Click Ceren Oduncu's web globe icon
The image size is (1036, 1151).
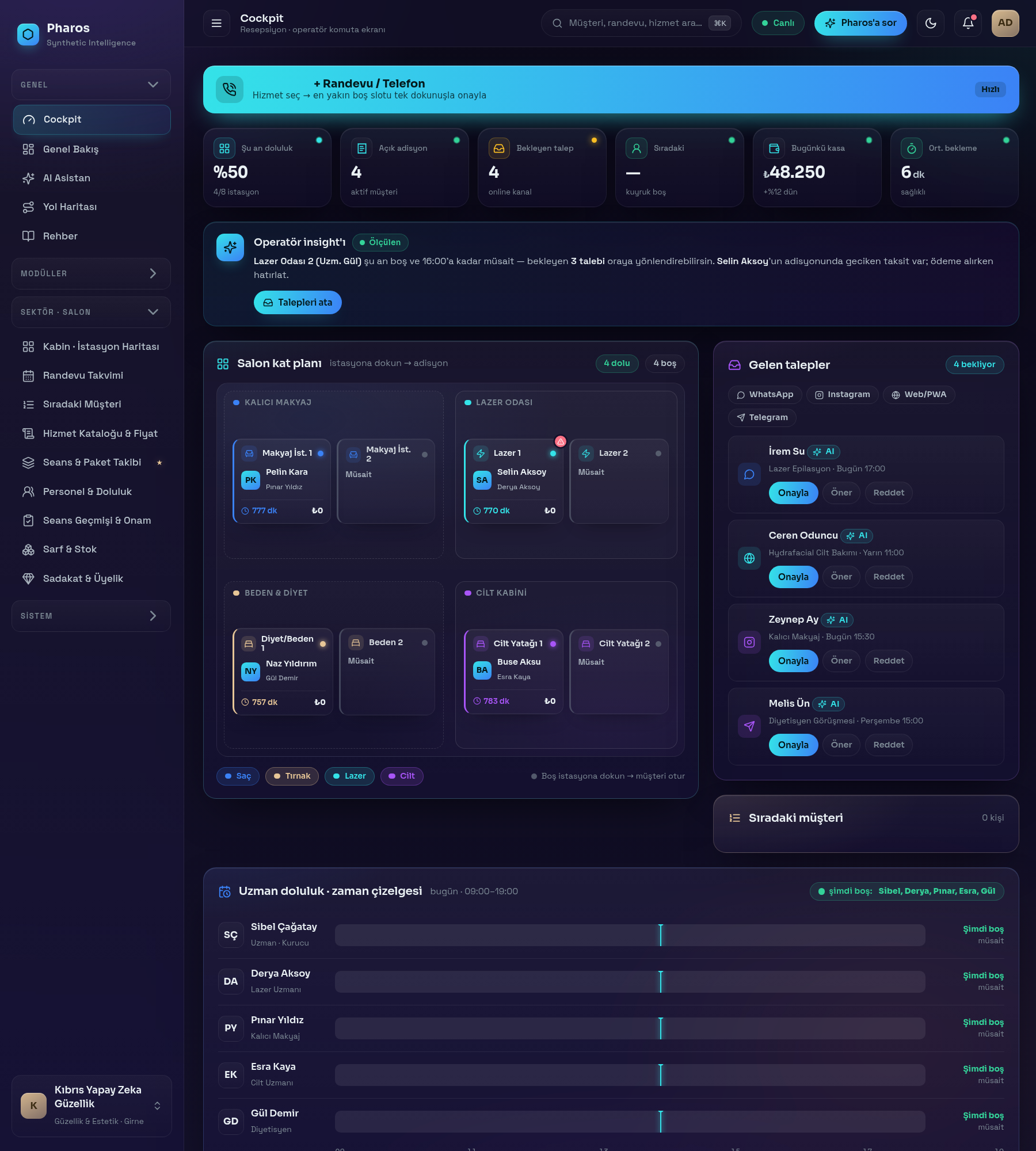749,558
